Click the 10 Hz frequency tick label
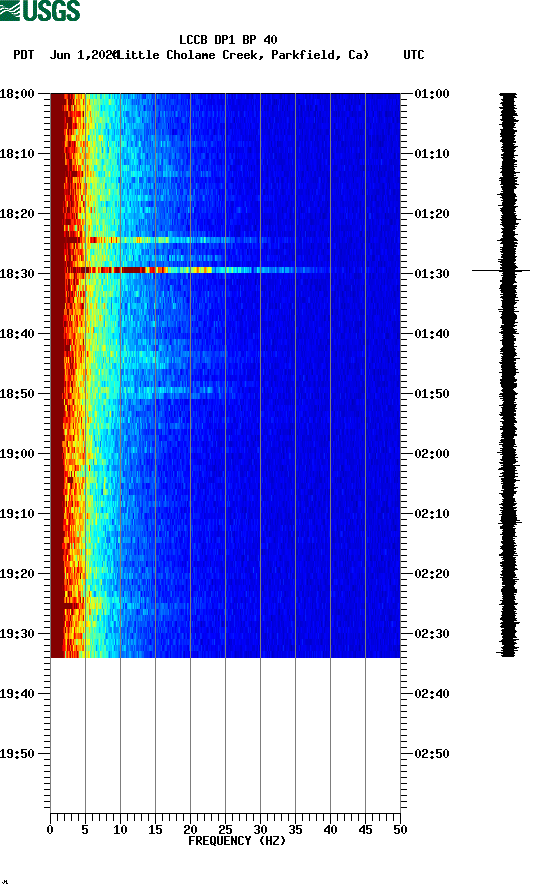Viewport: 552px width, 893px height. point(120,830)
